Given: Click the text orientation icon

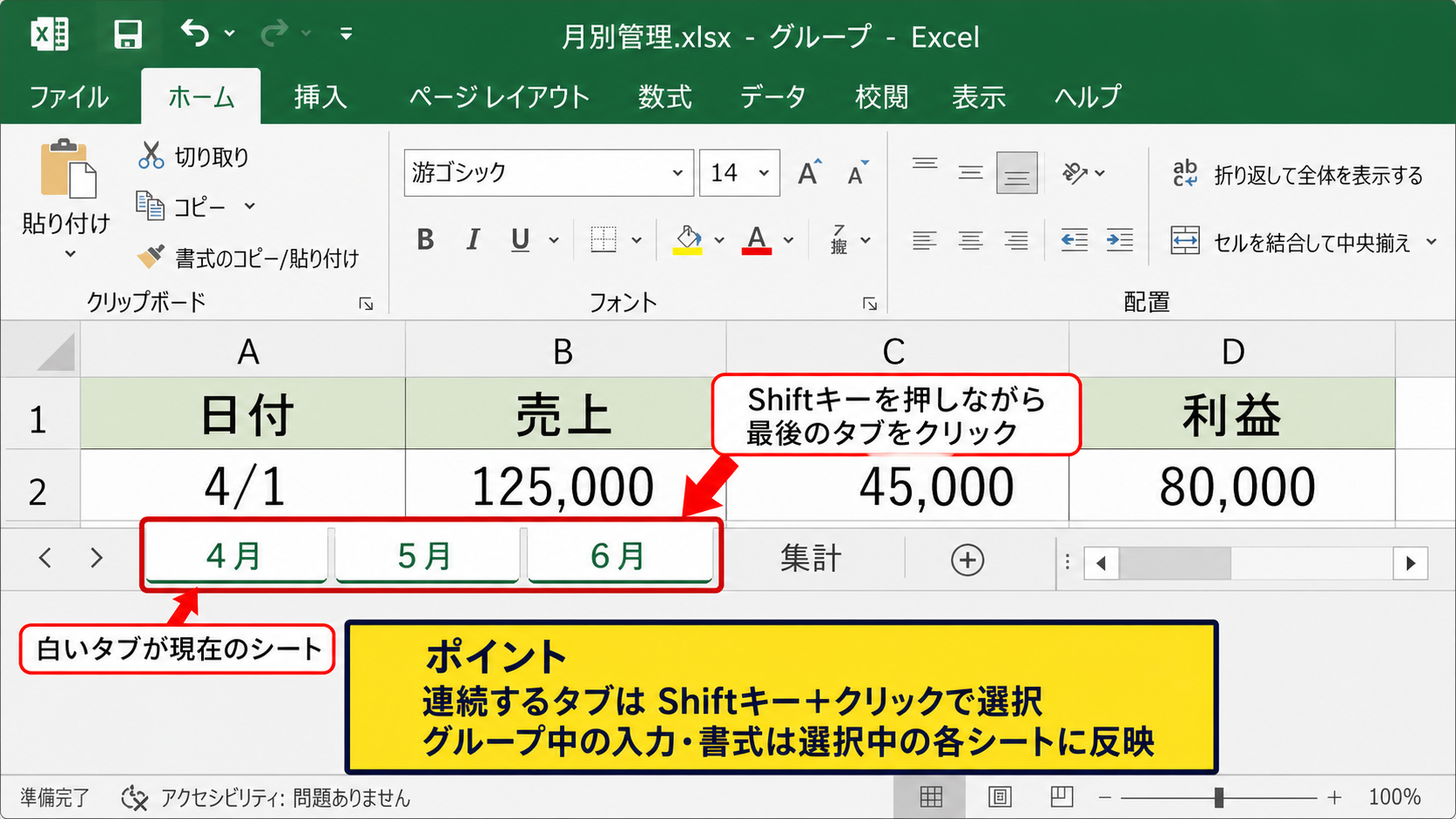Looking at the screenshot, I should pos(1075,172).
